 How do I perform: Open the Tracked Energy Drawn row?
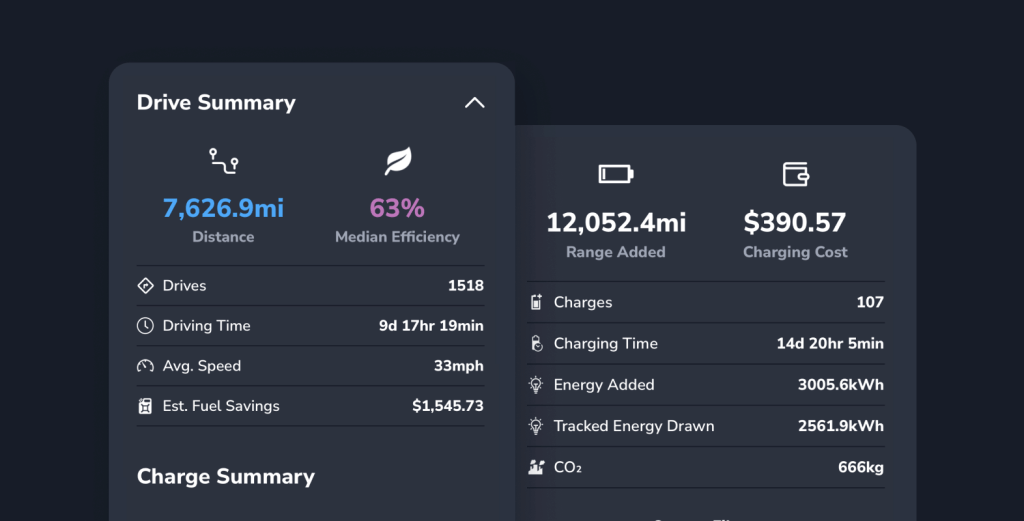pos(705,426)
